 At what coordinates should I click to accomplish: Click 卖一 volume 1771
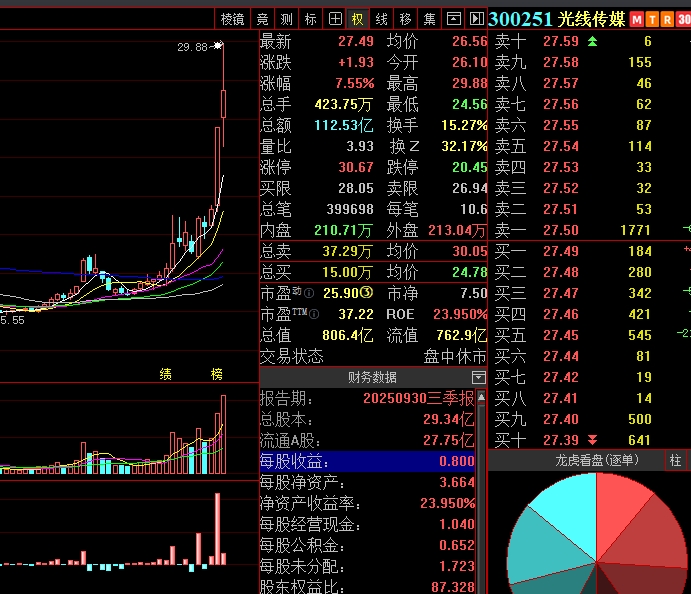635,230
